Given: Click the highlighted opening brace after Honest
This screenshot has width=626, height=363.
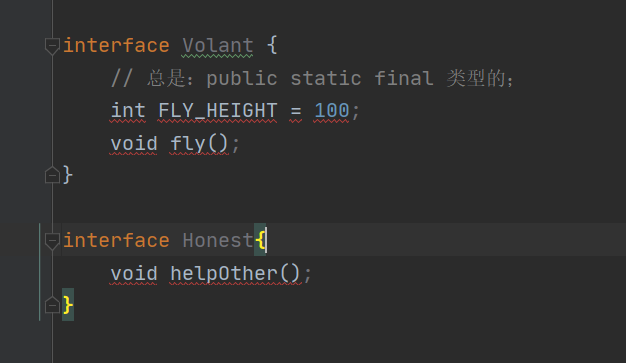Looking at the screenshot, I should click(x=260, y=240).
